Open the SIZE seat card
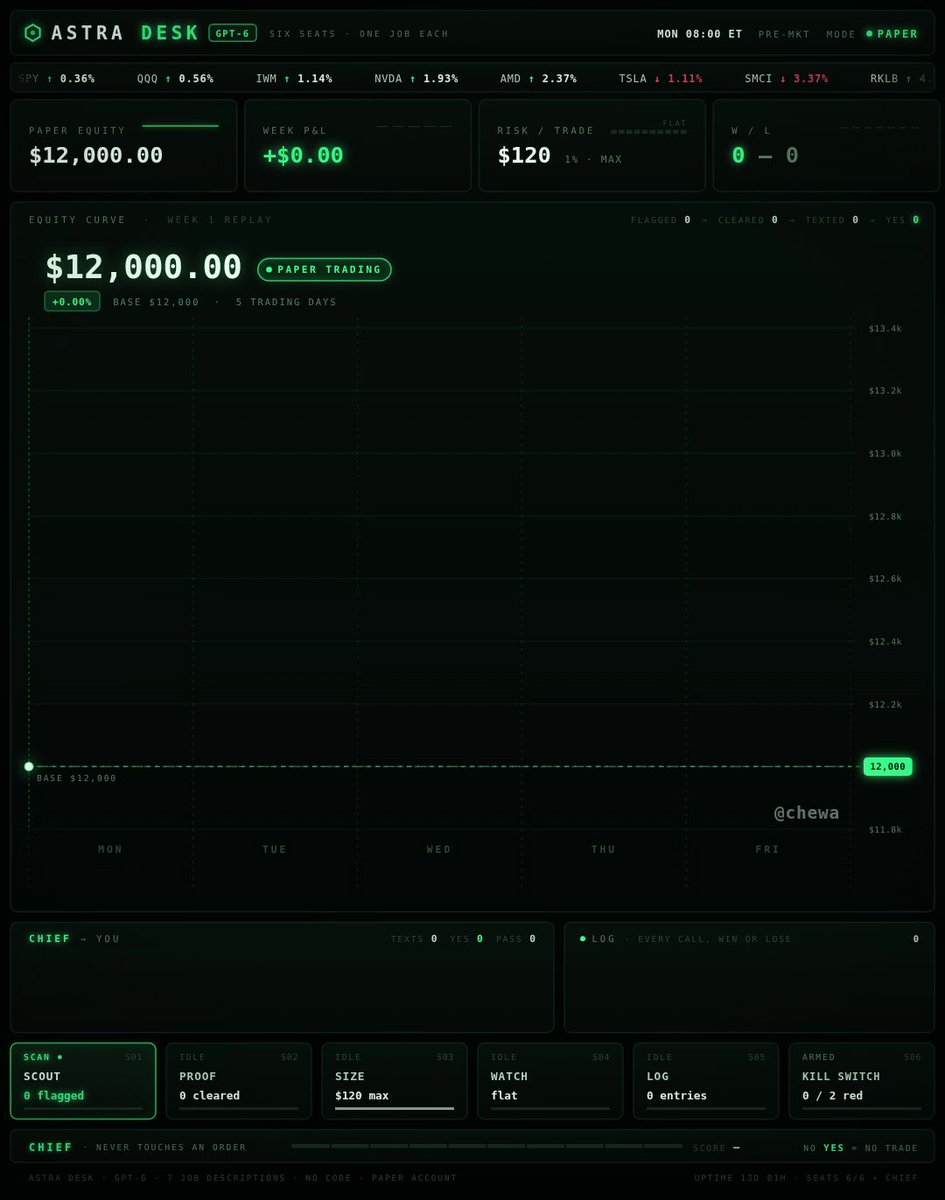 click(395, 1081)
